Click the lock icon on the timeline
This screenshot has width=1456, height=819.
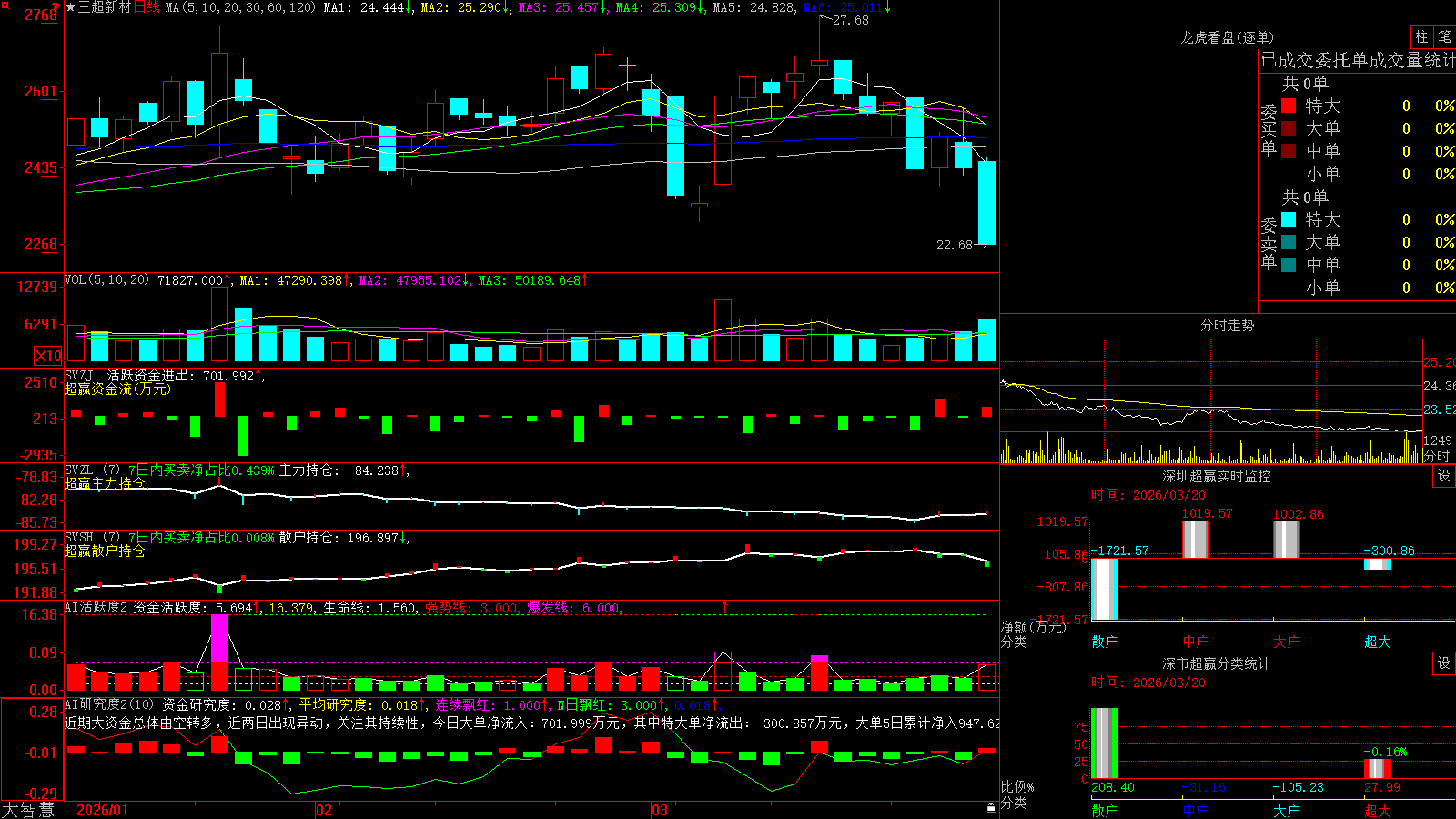[x=991, y=807]
